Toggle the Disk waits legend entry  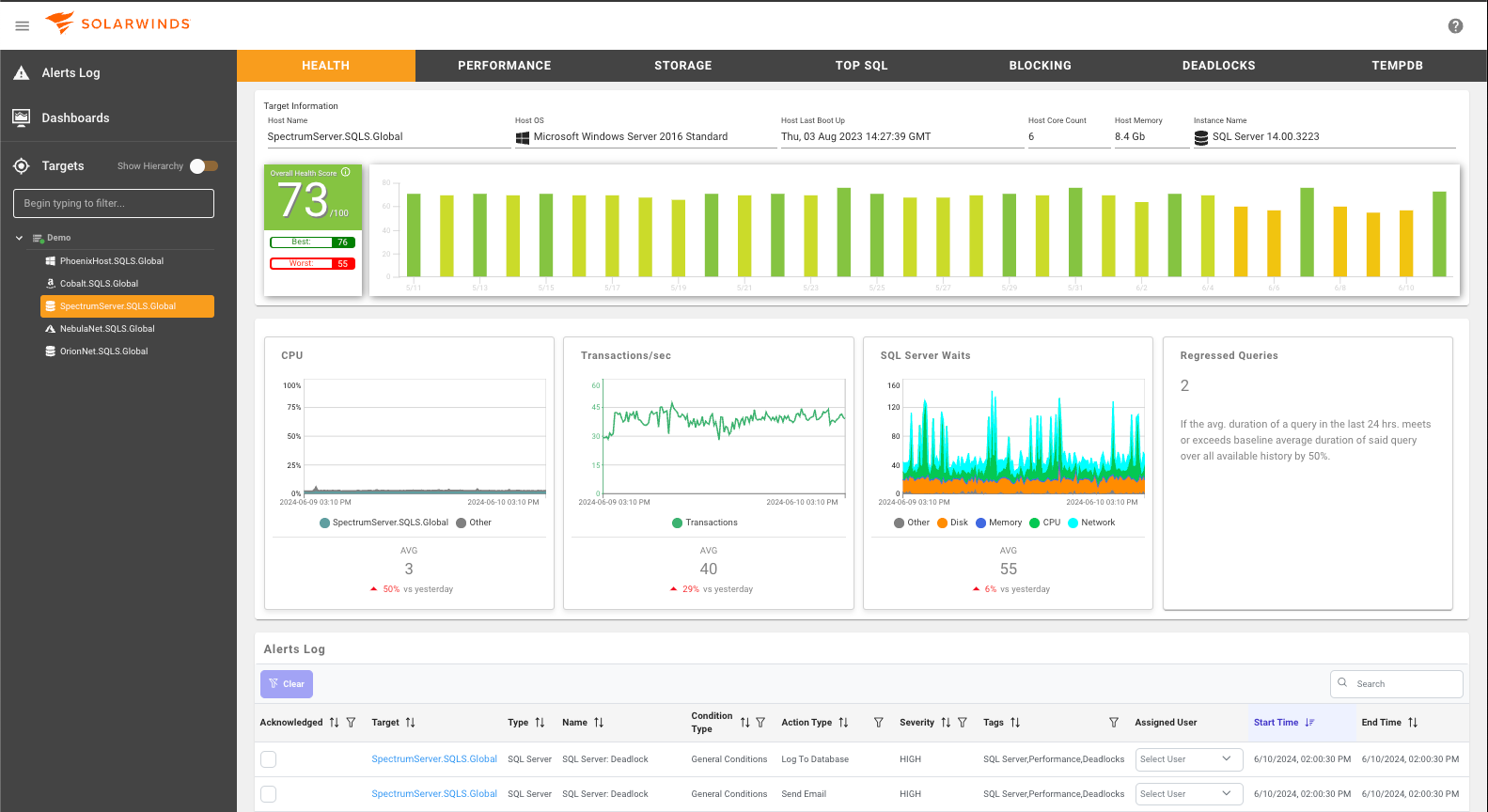[x=952, y=523]
